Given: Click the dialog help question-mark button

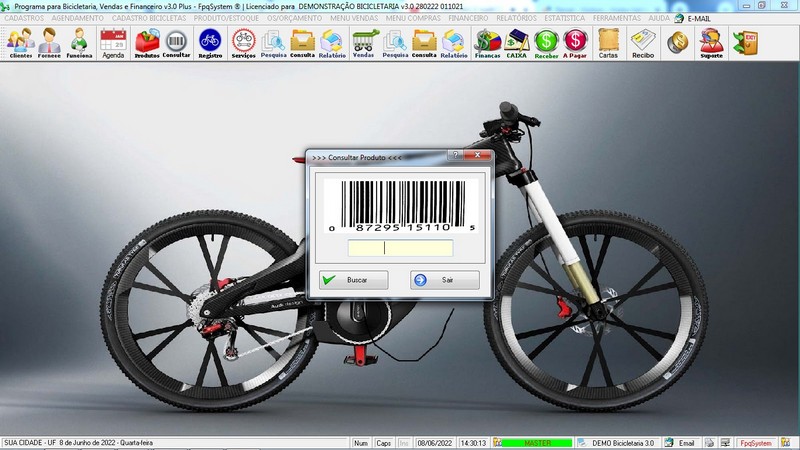Looking at the screenshot, I should point(455,155).
